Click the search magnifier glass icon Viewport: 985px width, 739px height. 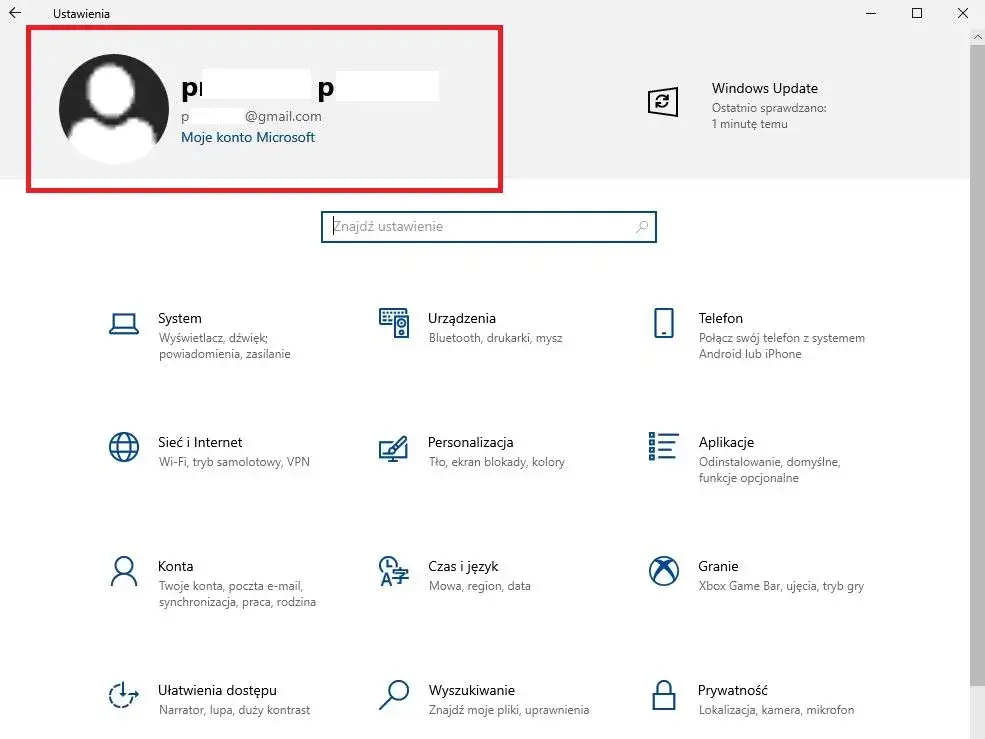(641, 227)
